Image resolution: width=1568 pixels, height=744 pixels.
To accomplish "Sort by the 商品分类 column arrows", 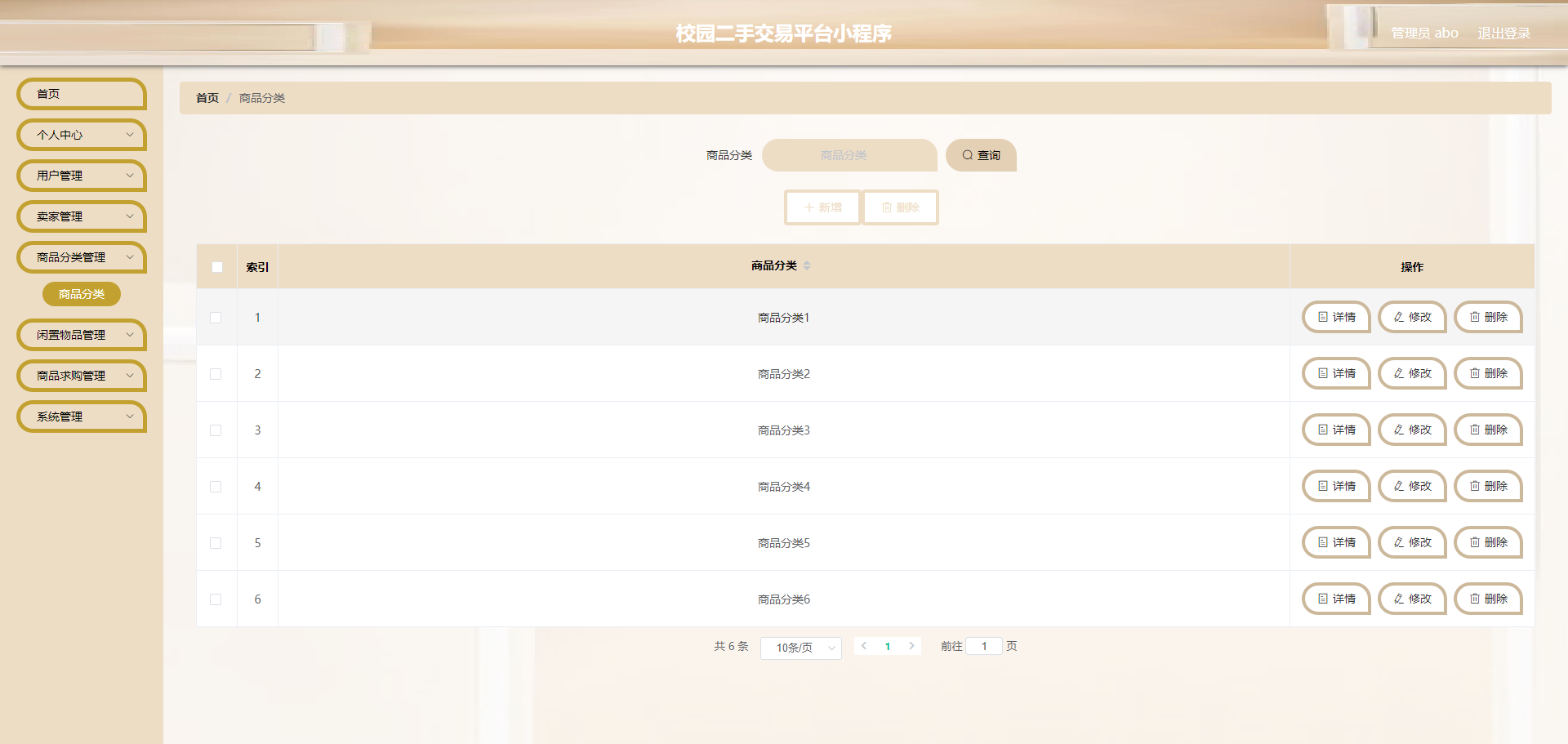I will (x=807, y=265).
